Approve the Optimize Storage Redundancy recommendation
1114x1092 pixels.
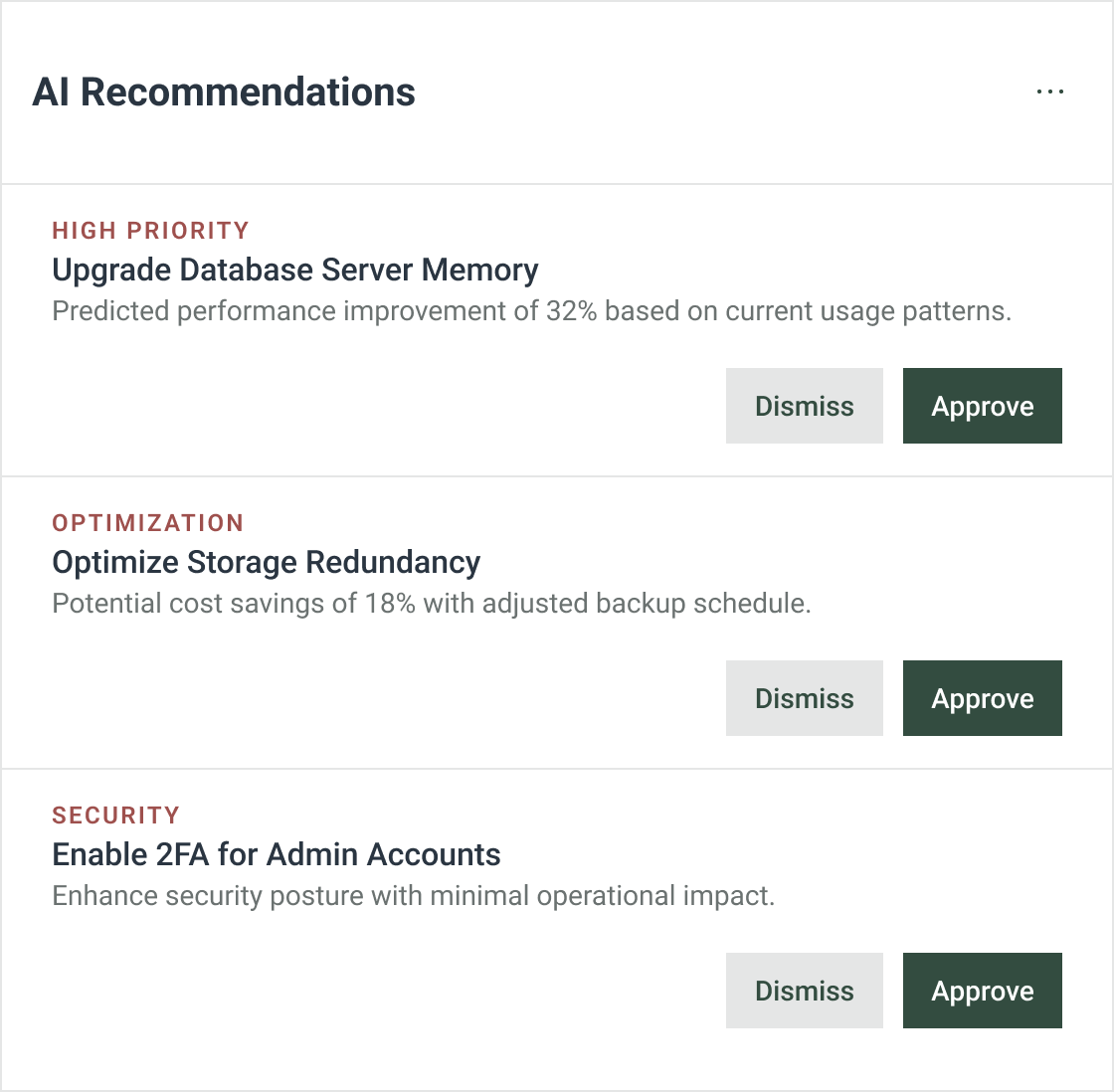pos(982,698)
